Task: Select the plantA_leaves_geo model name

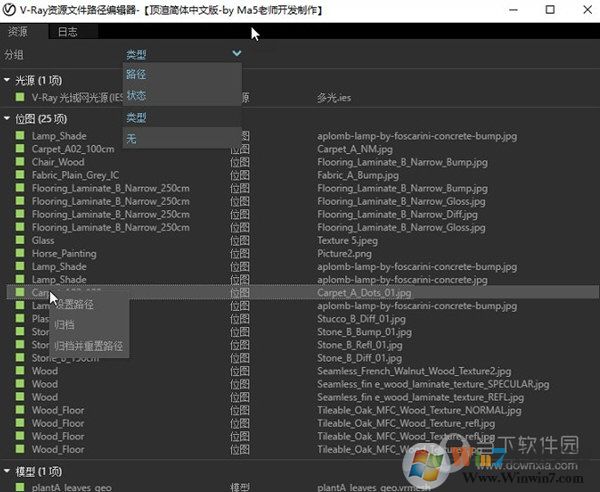Action: click(x=72, y=487)
